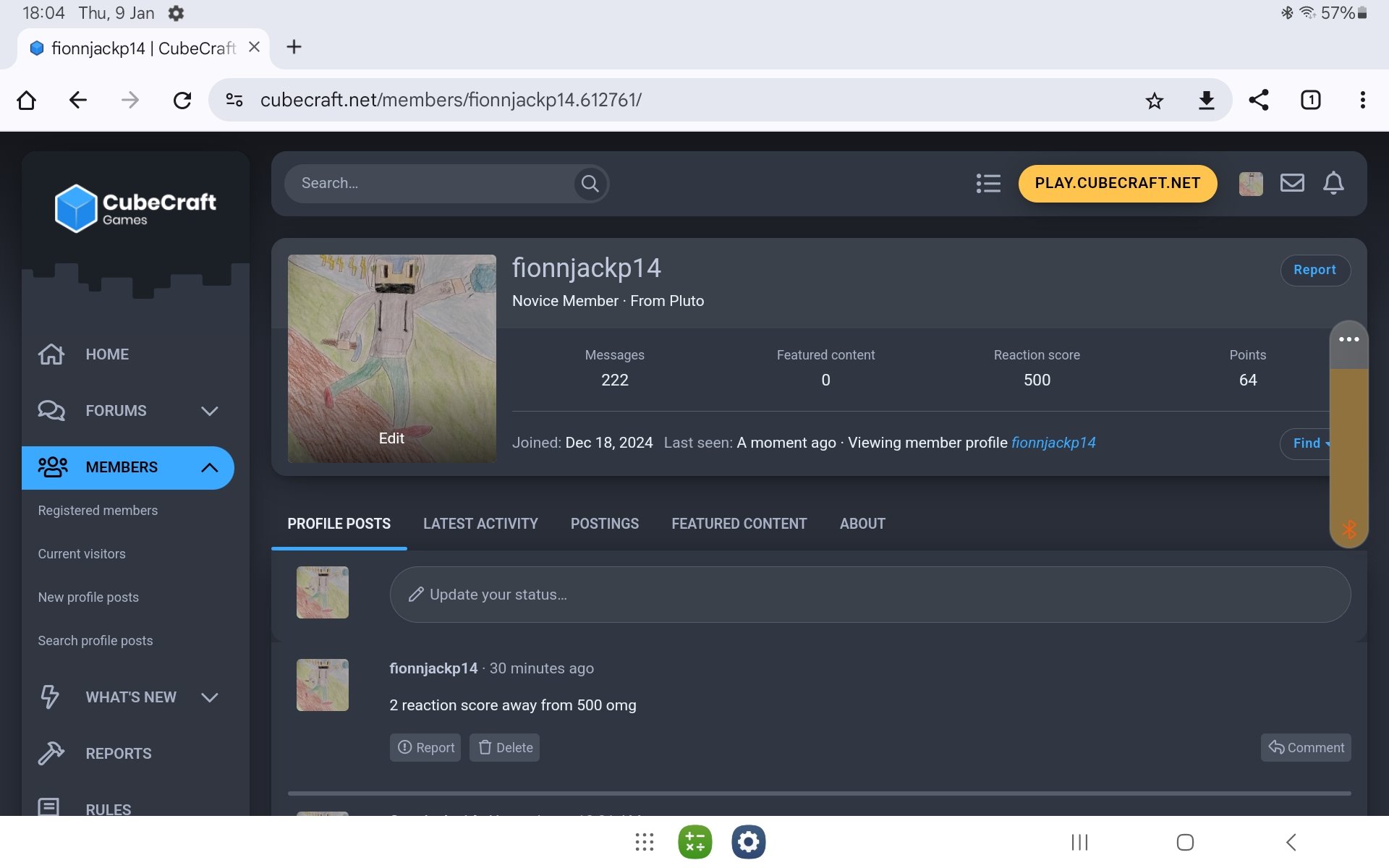Close the fionnjackp14 CubeCraft tab
The width and height of the screenshot is (1389, 868).
tap(254, 47)
